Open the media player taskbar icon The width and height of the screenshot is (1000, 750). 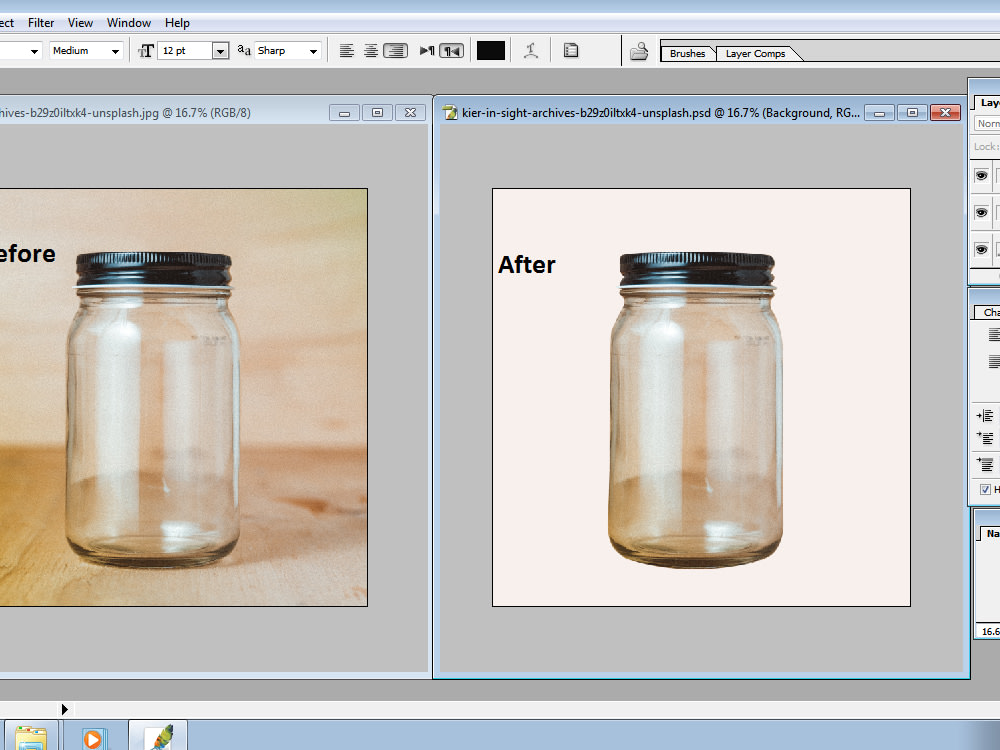[94, 737]
